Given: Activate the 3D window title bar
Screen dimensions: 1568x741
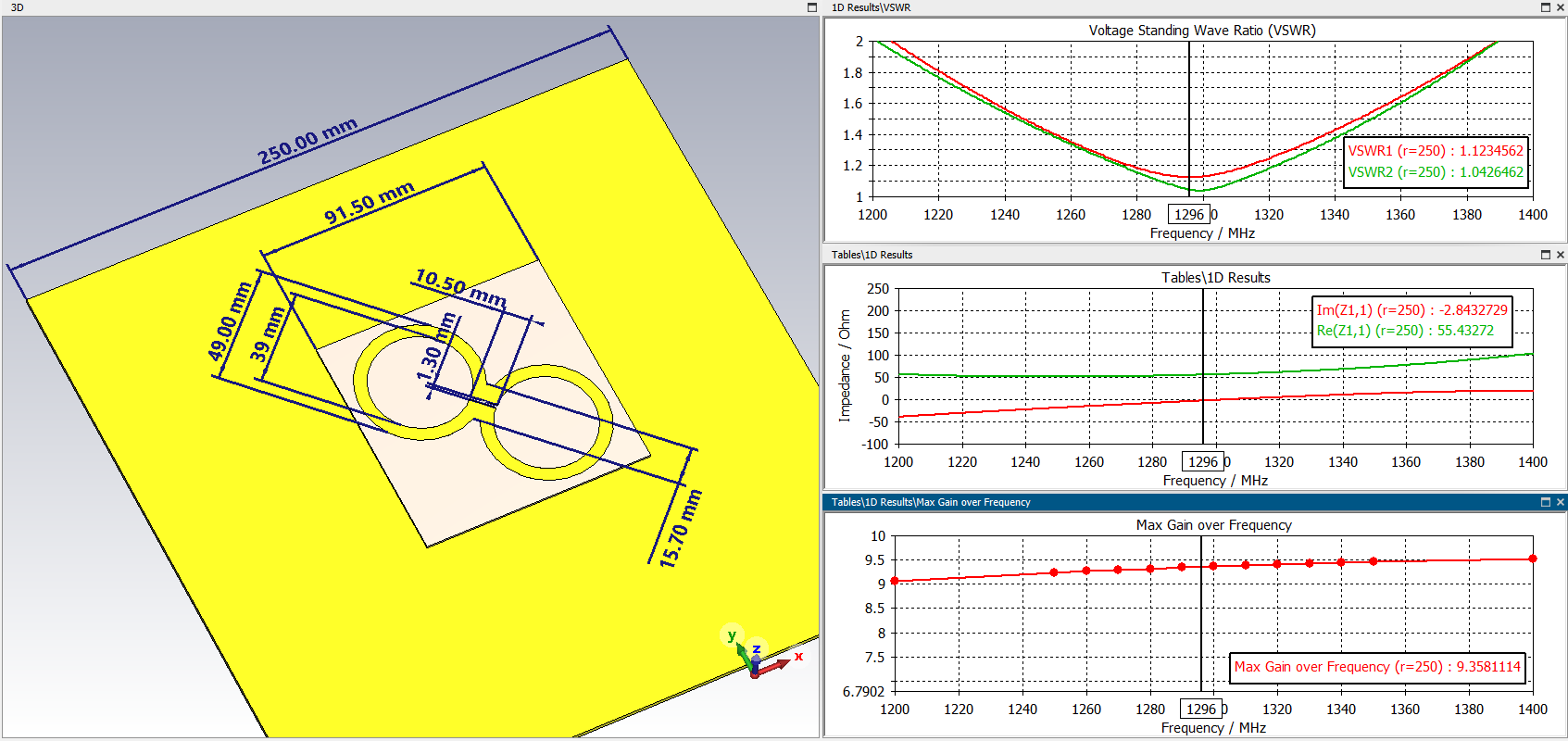Looking at the screenshot, I should (370, 7).
